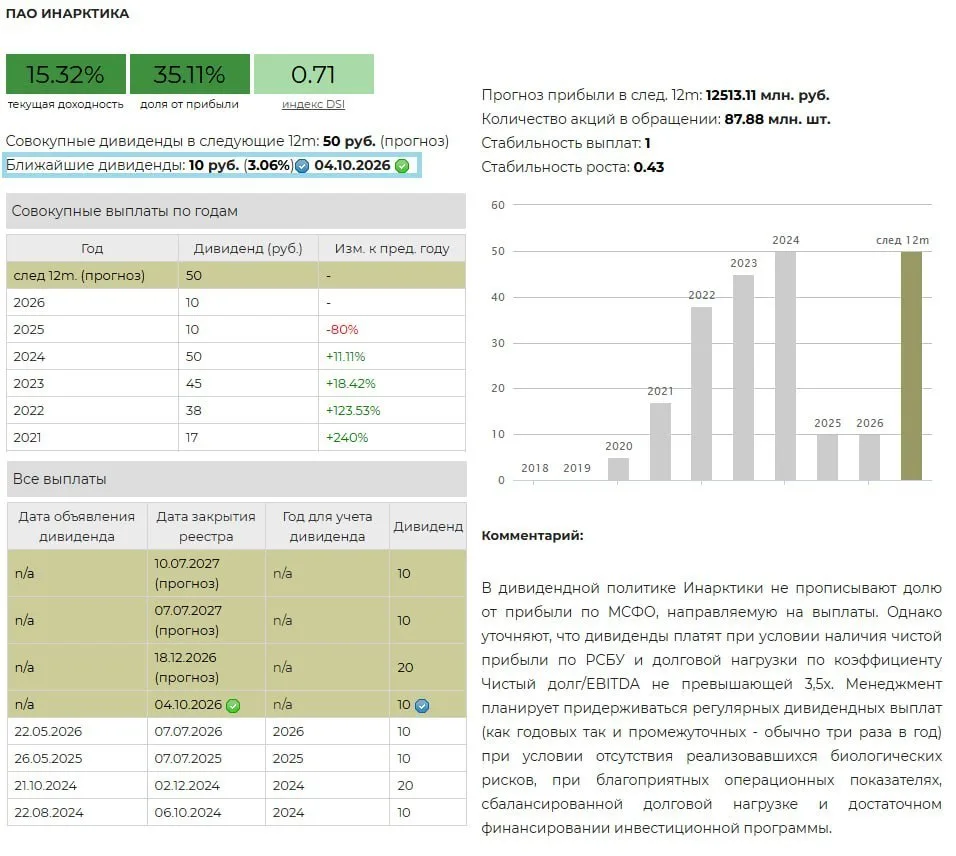The image size is (956, 856).
Task: Click the Совокупные выплаты по годам header
Action: 236,211
